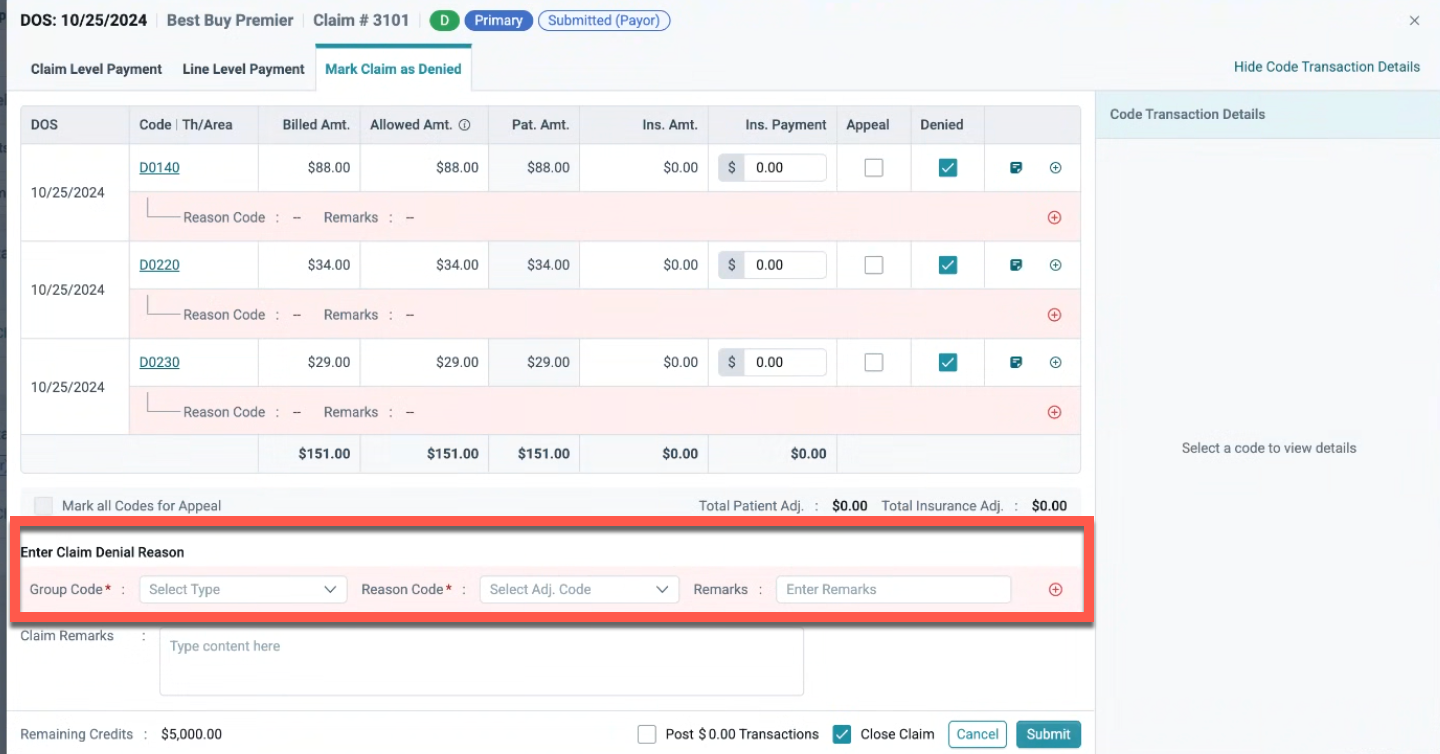1440x754 pixels.
Task: Click Claim # 3101 text
Action: pyautogui.click(x=361, y=20)
